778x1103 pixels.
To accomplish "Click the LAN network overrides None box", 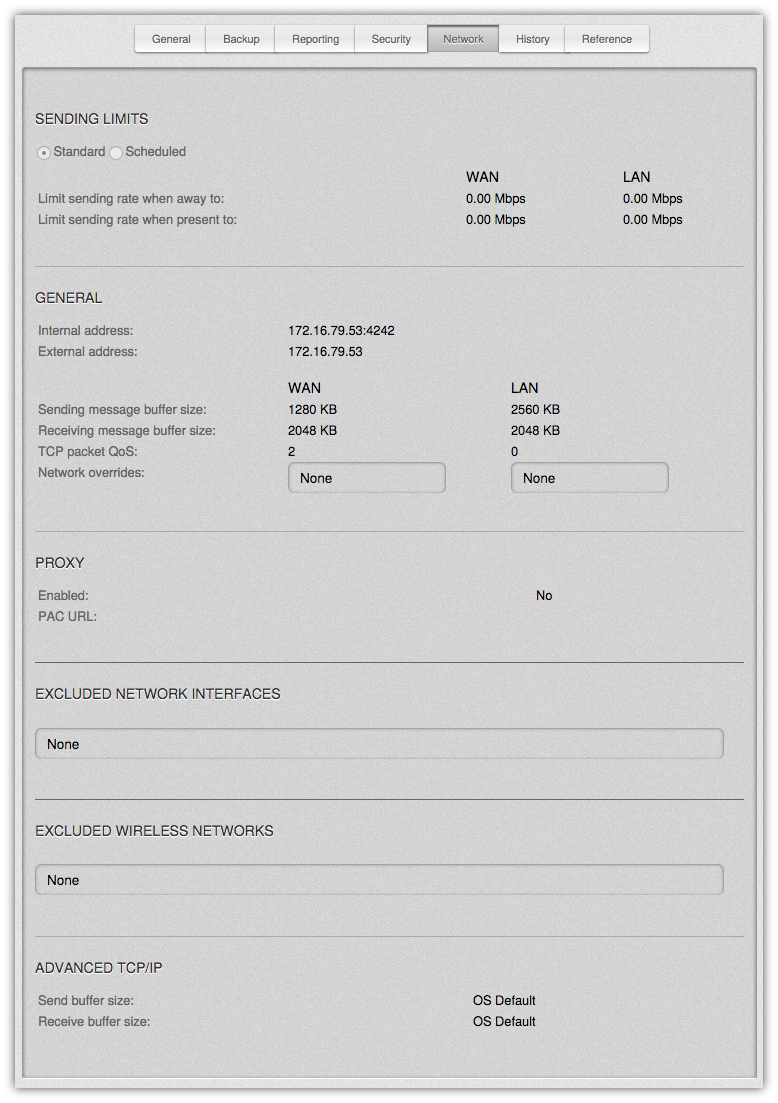I will [589, 478].
